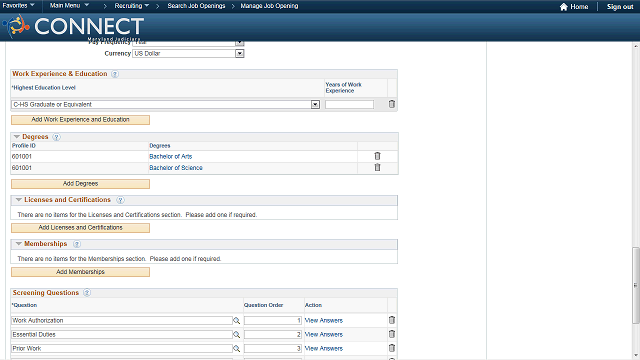Go to Home page
The width and height of the screenshot is (640, 360).
click(574, 7)
